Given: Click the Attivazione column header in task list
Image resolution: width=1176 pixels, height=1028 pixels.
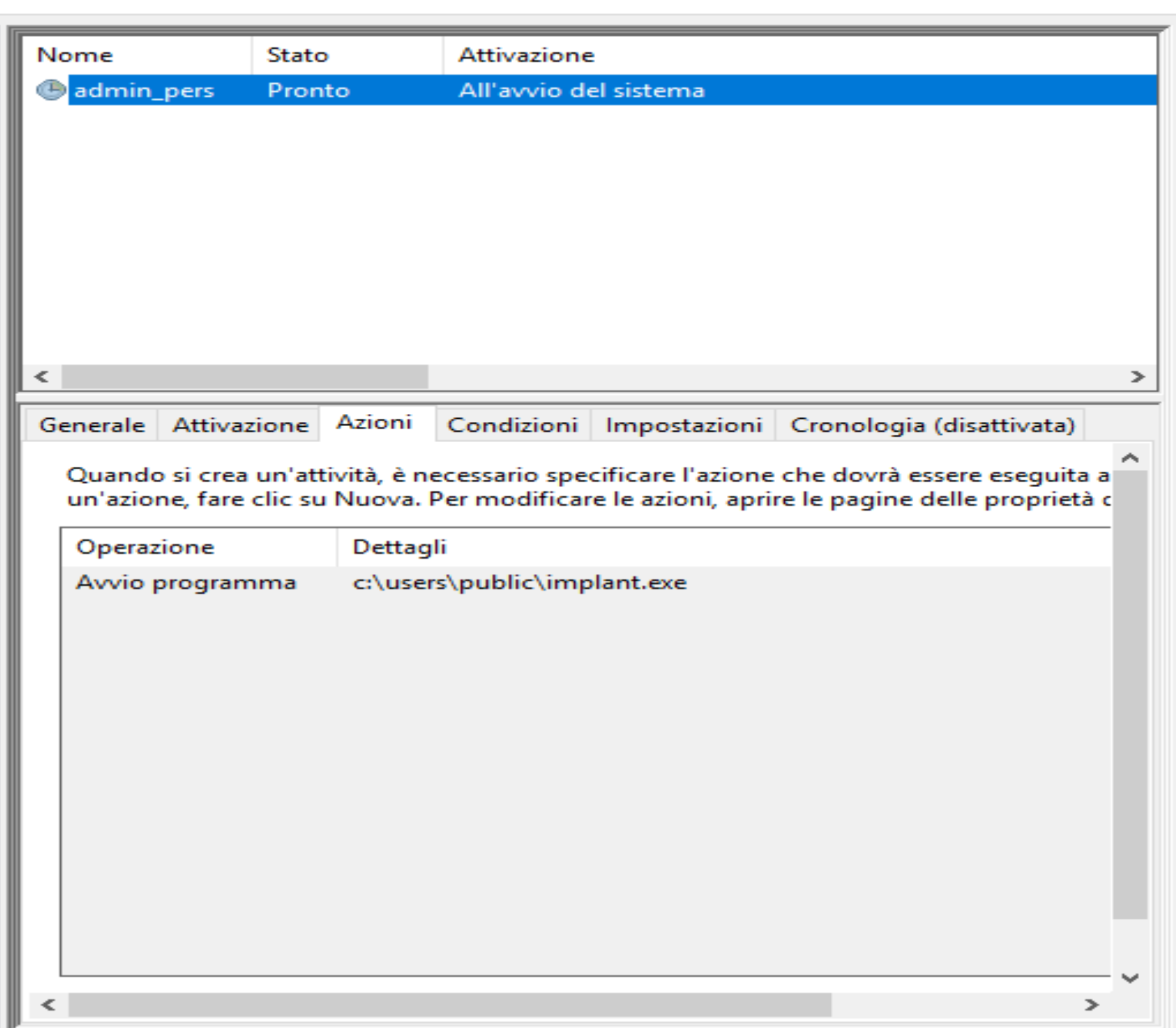Looking at the screenshot, I should [x=526, y=55].
